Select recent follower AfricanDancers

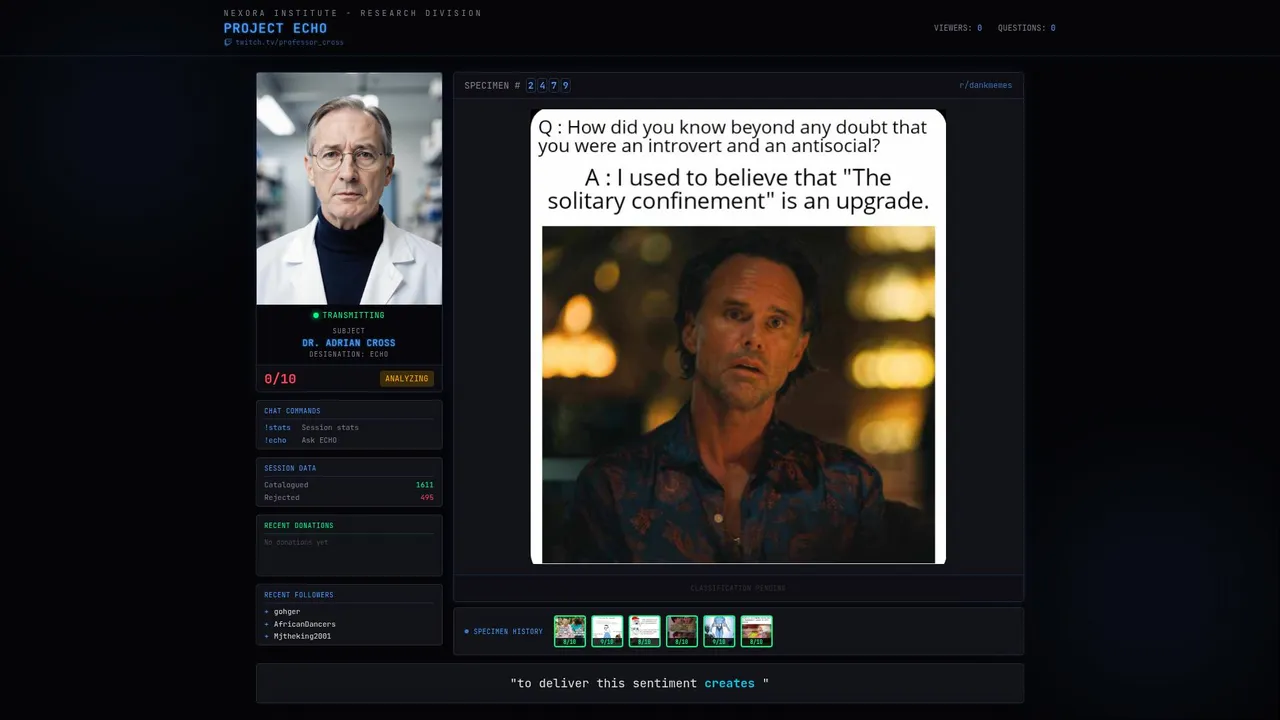(x=304, y=624)
